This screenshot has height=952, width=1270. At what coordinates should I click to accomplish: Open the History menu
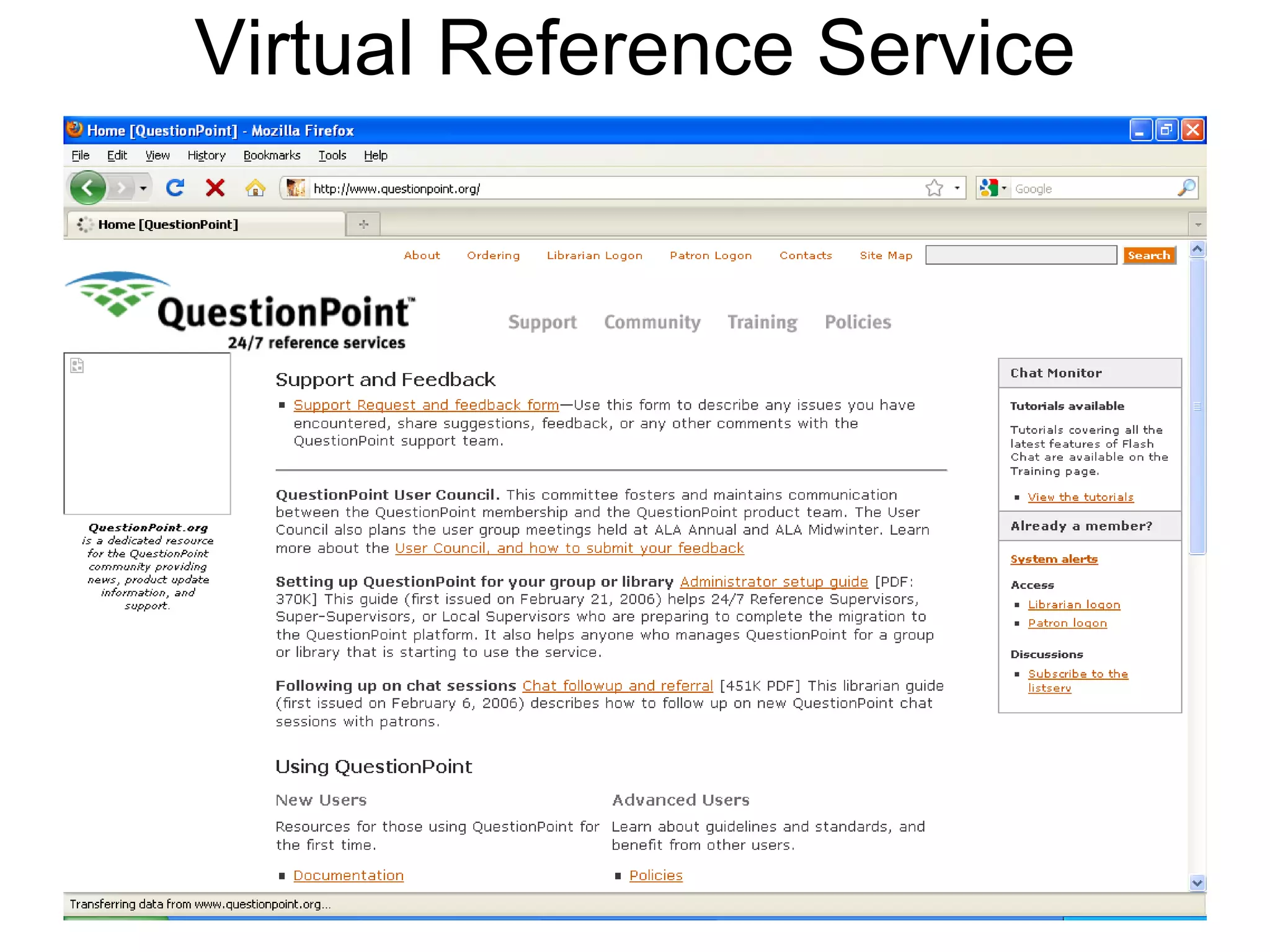pyautogui.click(x=206, y=156)
